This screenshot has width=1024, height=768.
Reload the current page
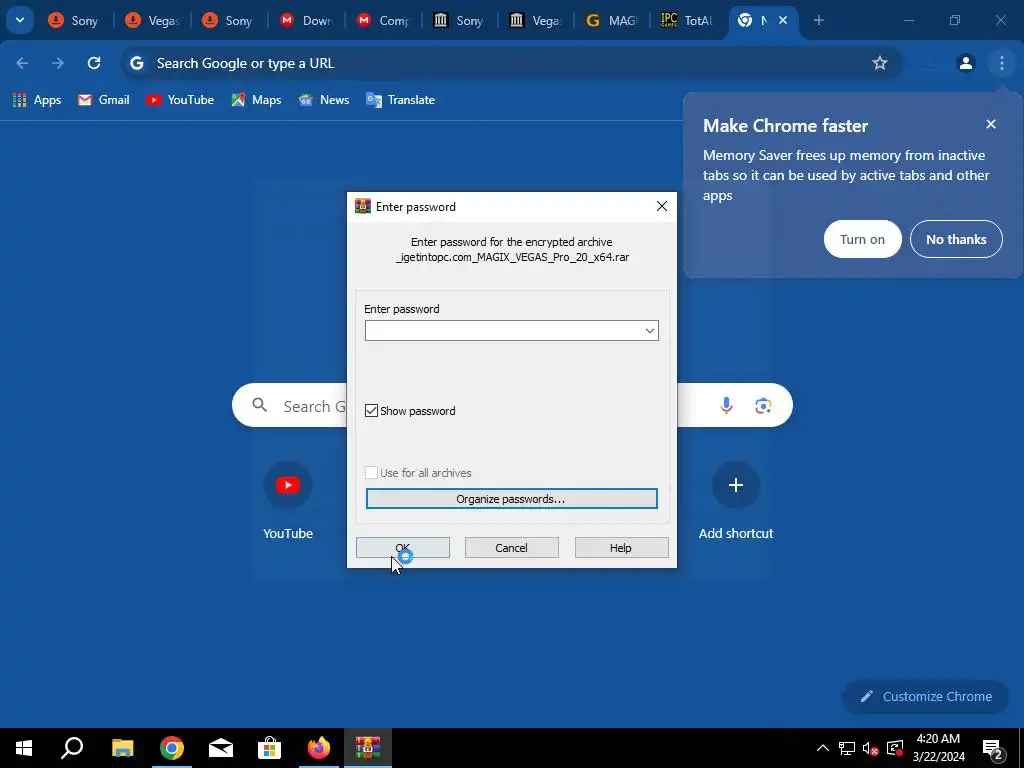pos(94,63)
